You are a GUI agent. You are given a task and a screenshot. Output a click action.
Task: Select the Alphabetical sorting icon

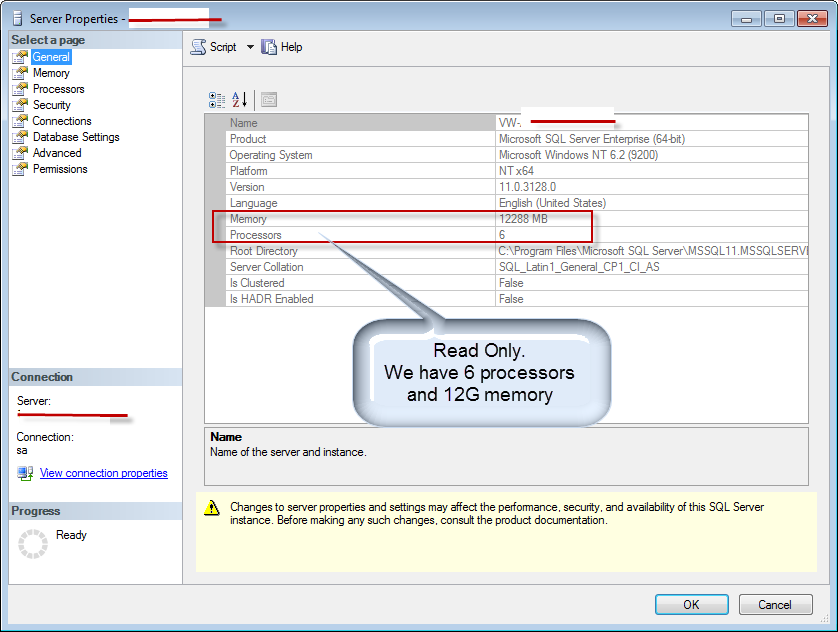tap(239, 99)
